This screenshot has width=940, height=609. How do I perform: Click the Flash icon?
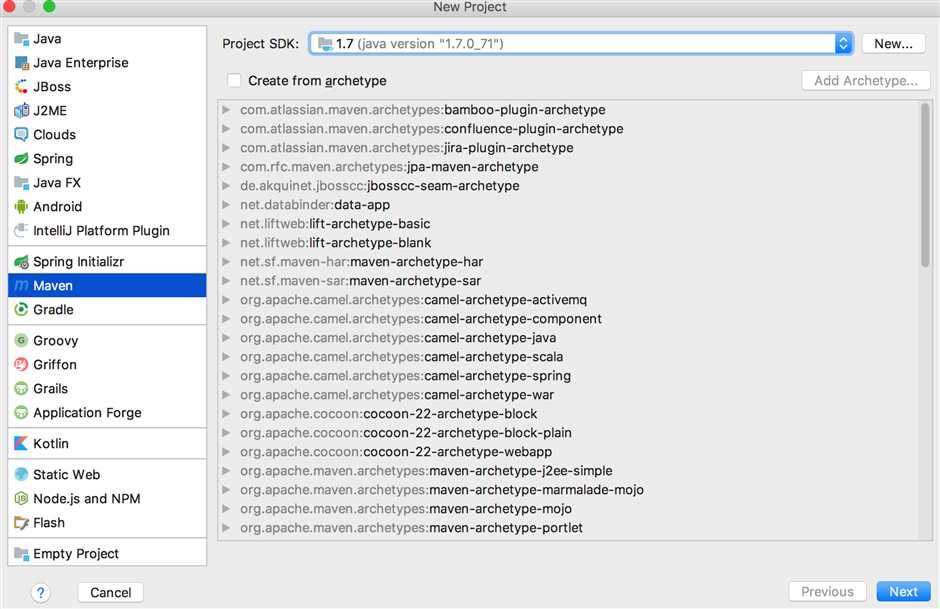pos(21,523)
